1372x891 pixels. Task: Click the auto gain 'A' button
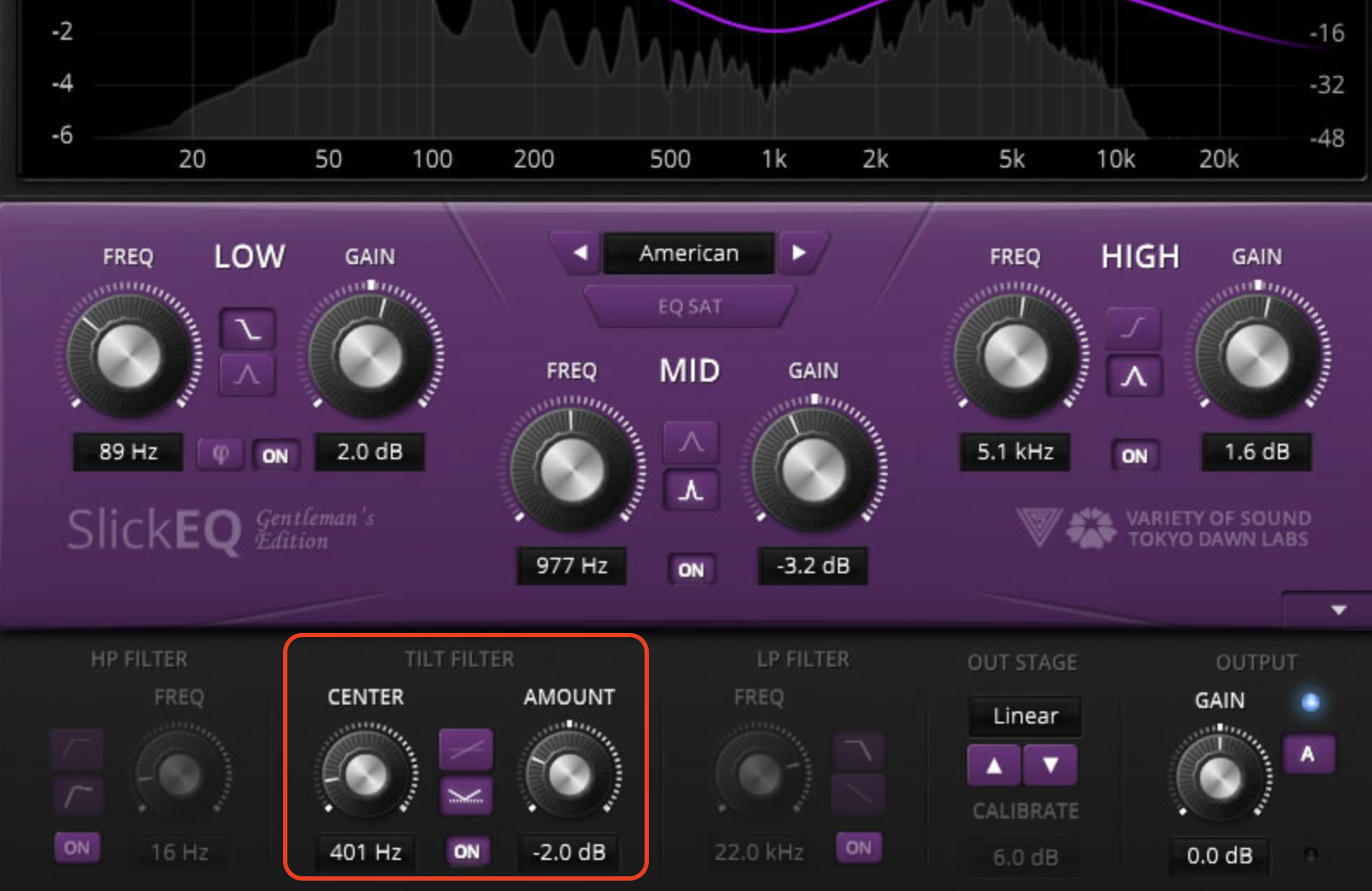[x=1308, y=754]
